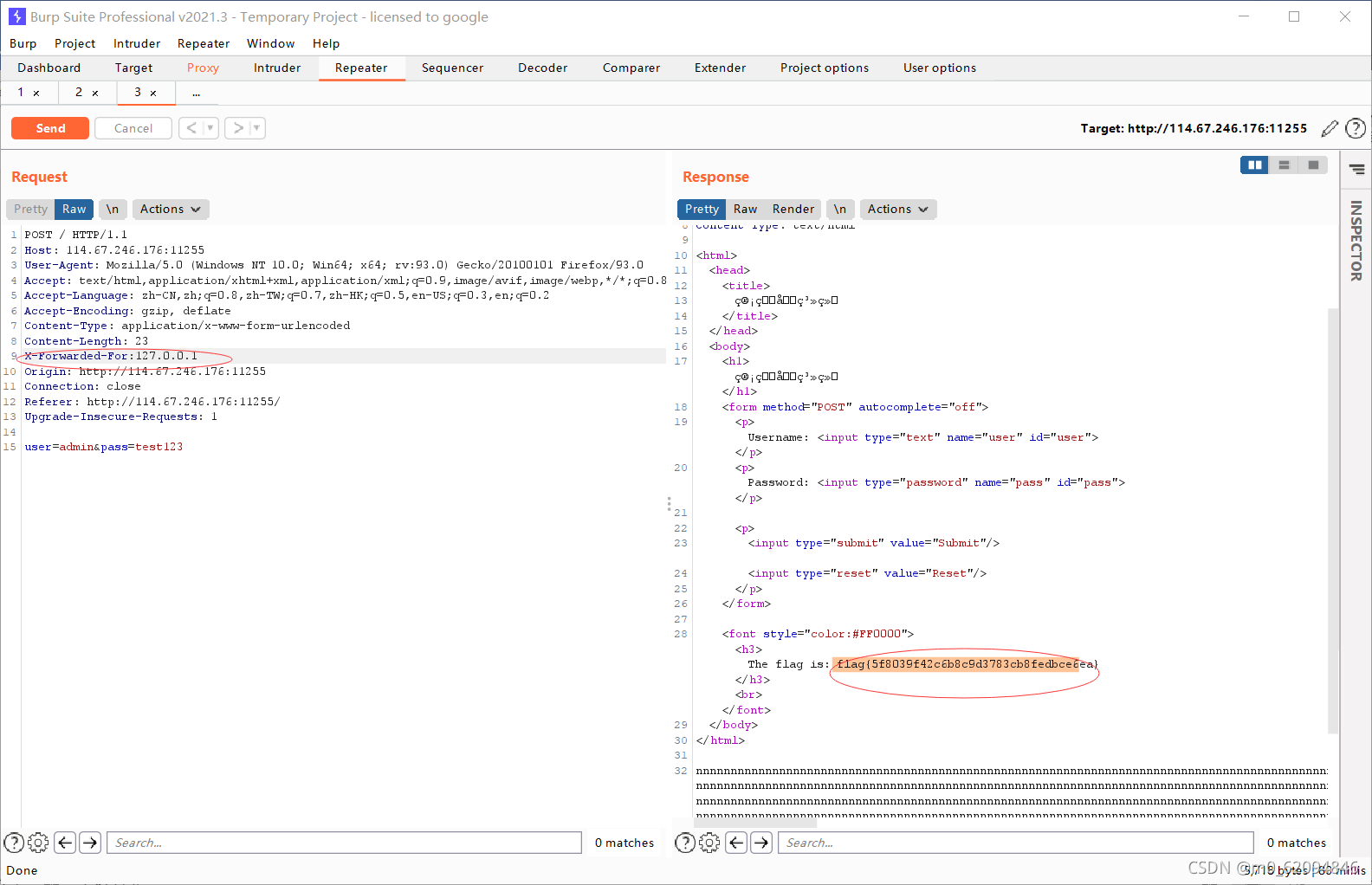Open the Intruder tool tab
Screen dimensions: 1372x885
click(x=277, y=68)
